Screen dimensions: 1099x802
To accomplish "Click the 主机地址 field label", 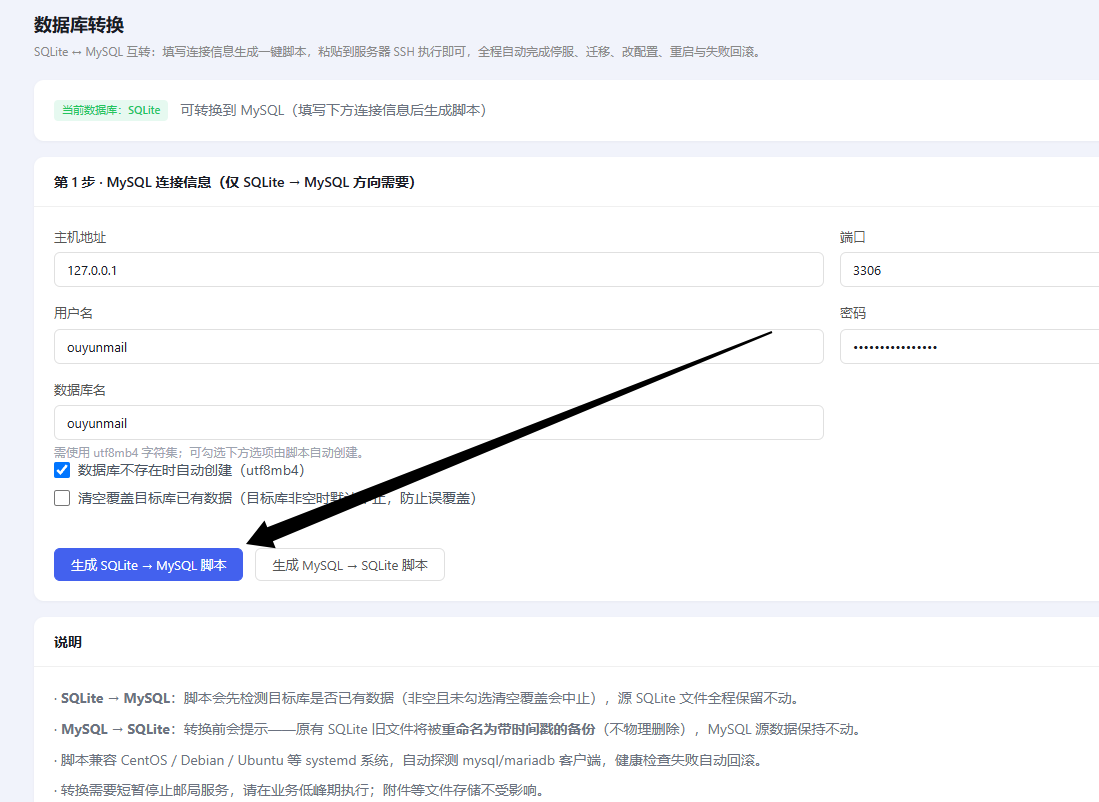I will (x=80, y=237).
